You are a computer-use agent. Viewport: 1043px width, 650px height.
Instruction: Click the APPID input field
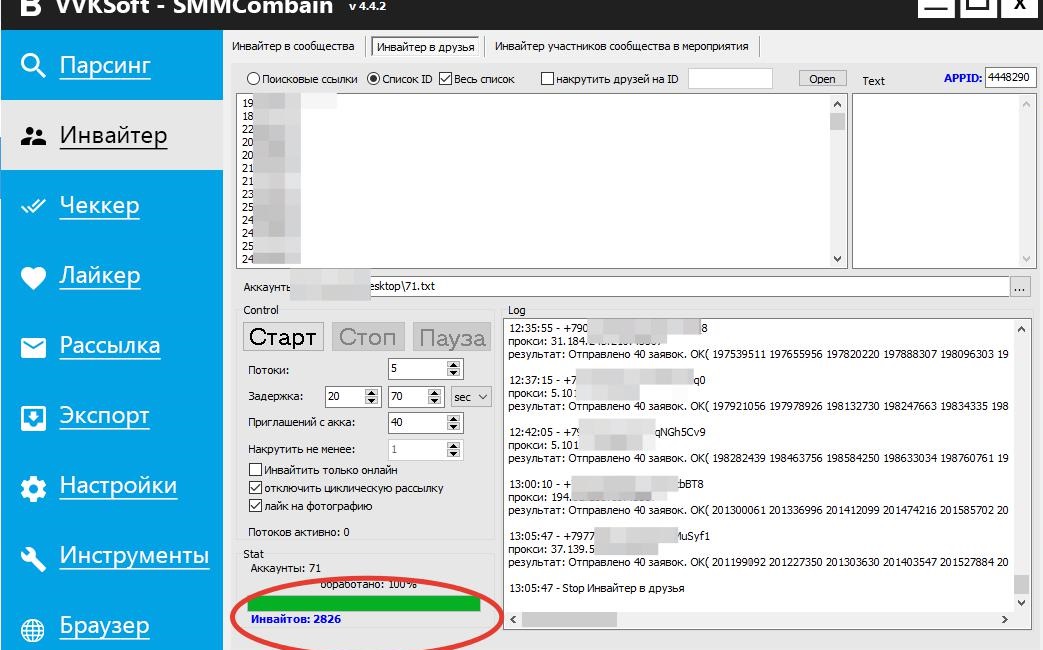[1010, 77]
